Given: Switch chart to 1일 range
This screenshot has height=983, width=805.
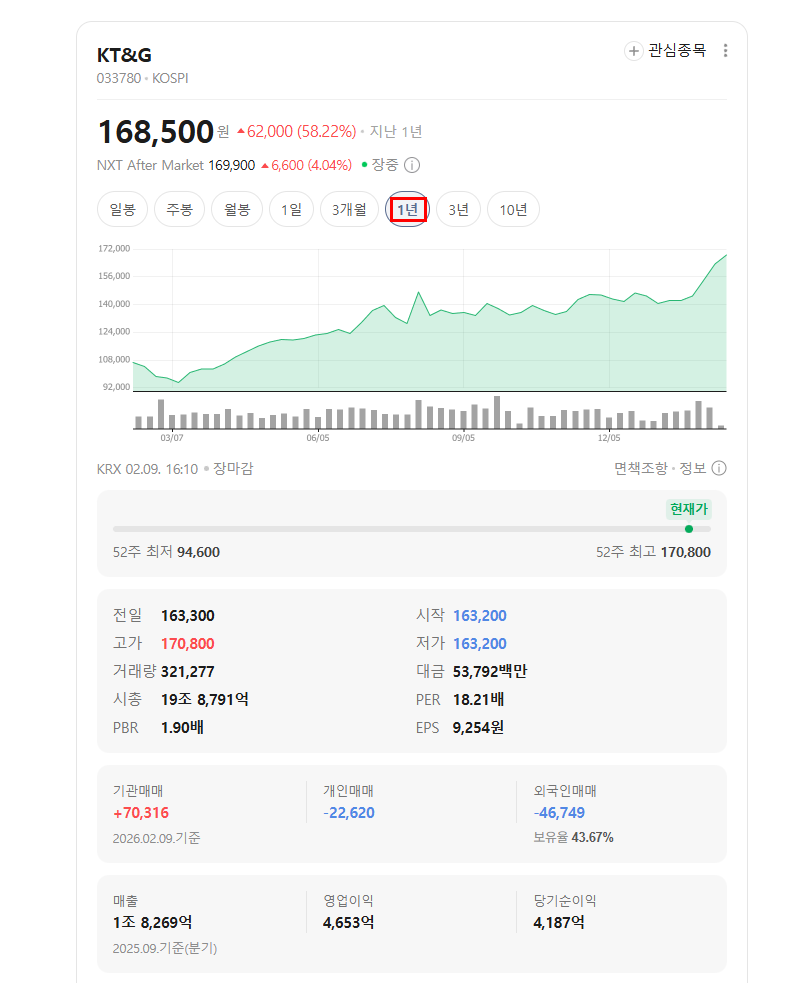Looking at the screenshot, I should tap(291, 209).
